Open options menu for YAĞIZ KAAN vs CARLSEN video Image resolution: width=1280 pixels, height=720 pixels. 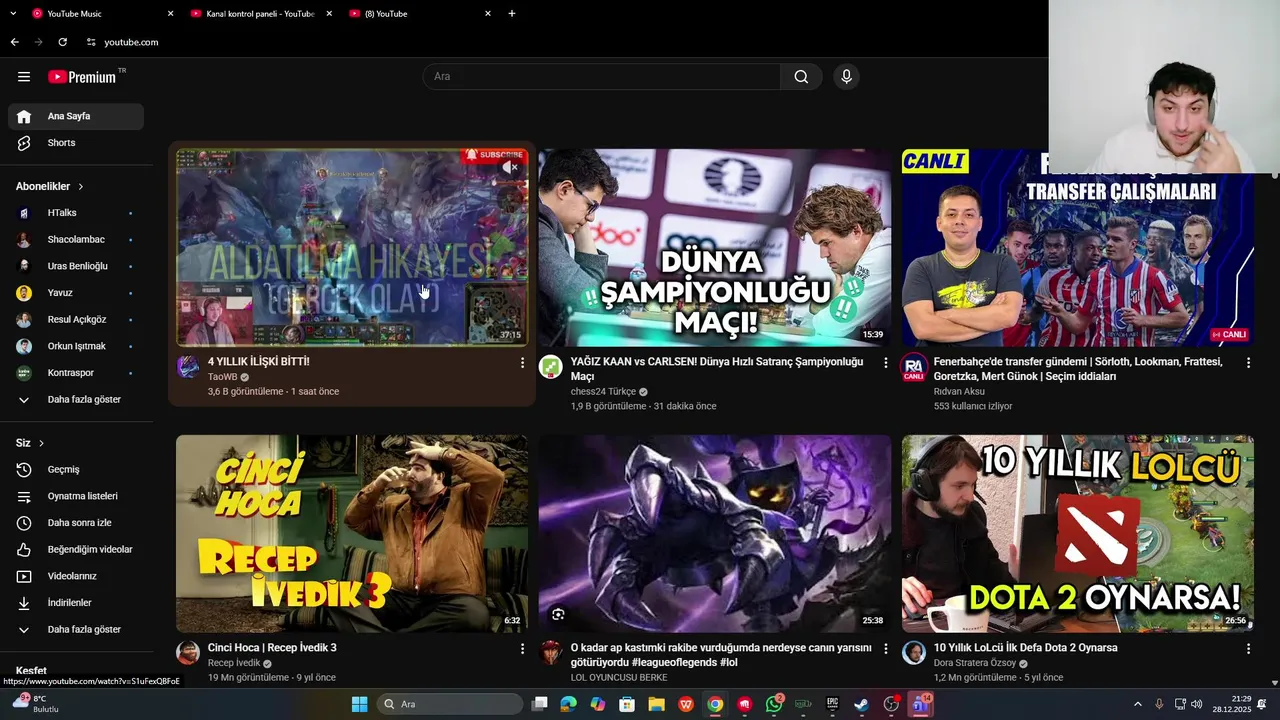(885, 363)
